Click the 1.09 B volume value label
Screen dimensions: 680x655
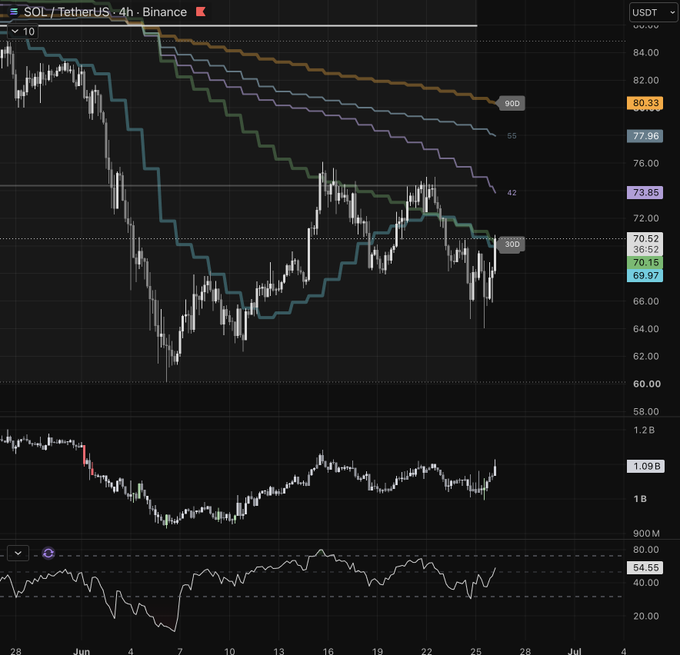point(646,466)
